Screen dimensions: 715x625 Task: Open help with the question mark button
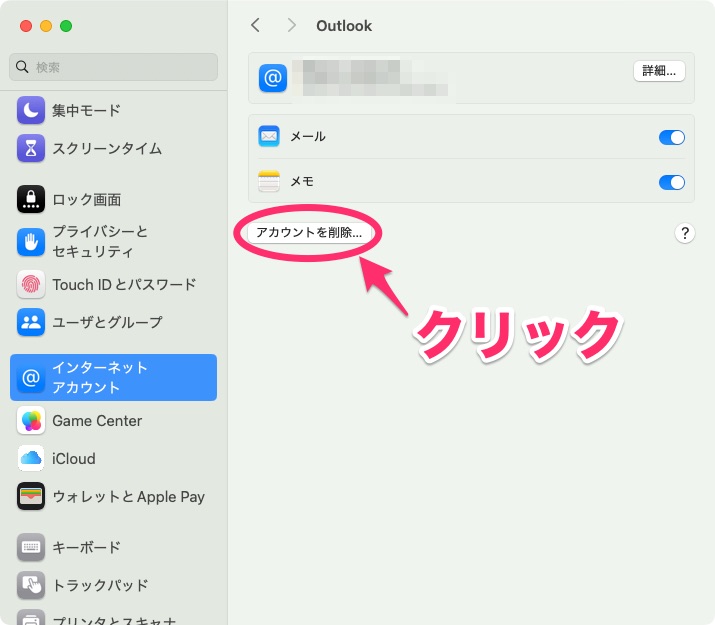coord(684,233)
